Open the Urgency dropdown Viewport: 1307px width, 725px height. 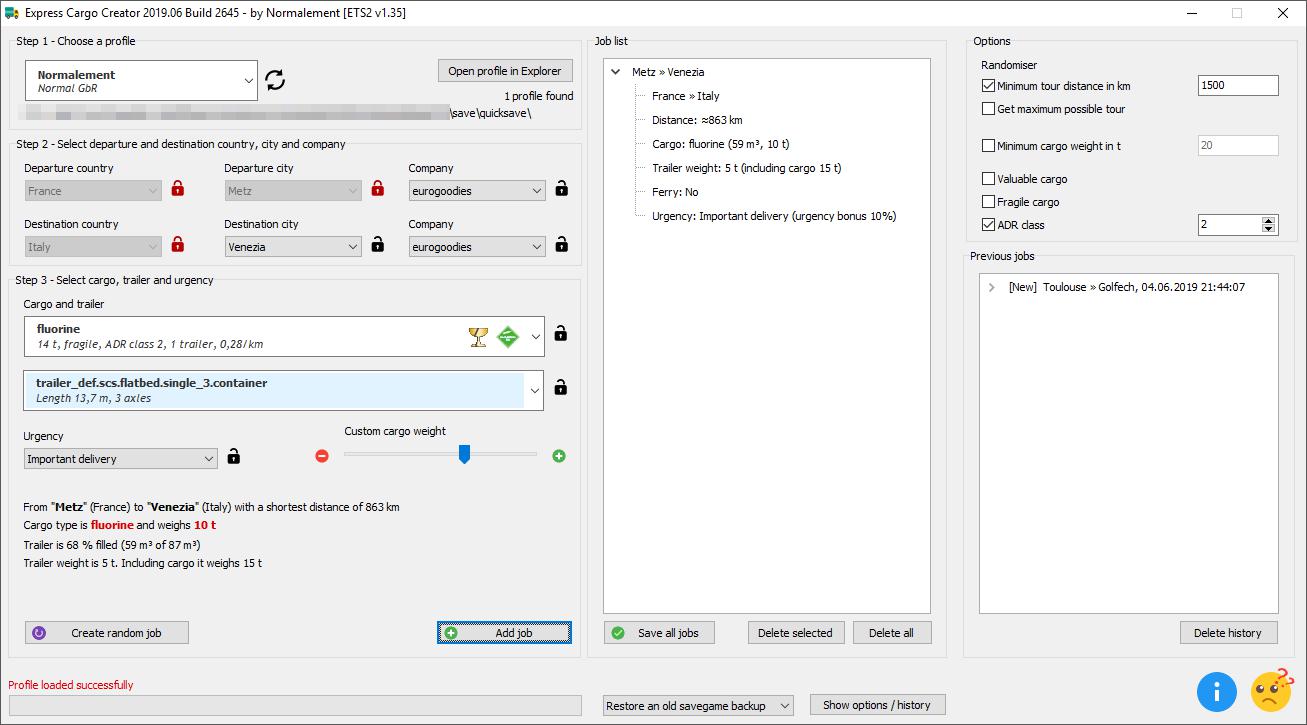pos(120,459)
